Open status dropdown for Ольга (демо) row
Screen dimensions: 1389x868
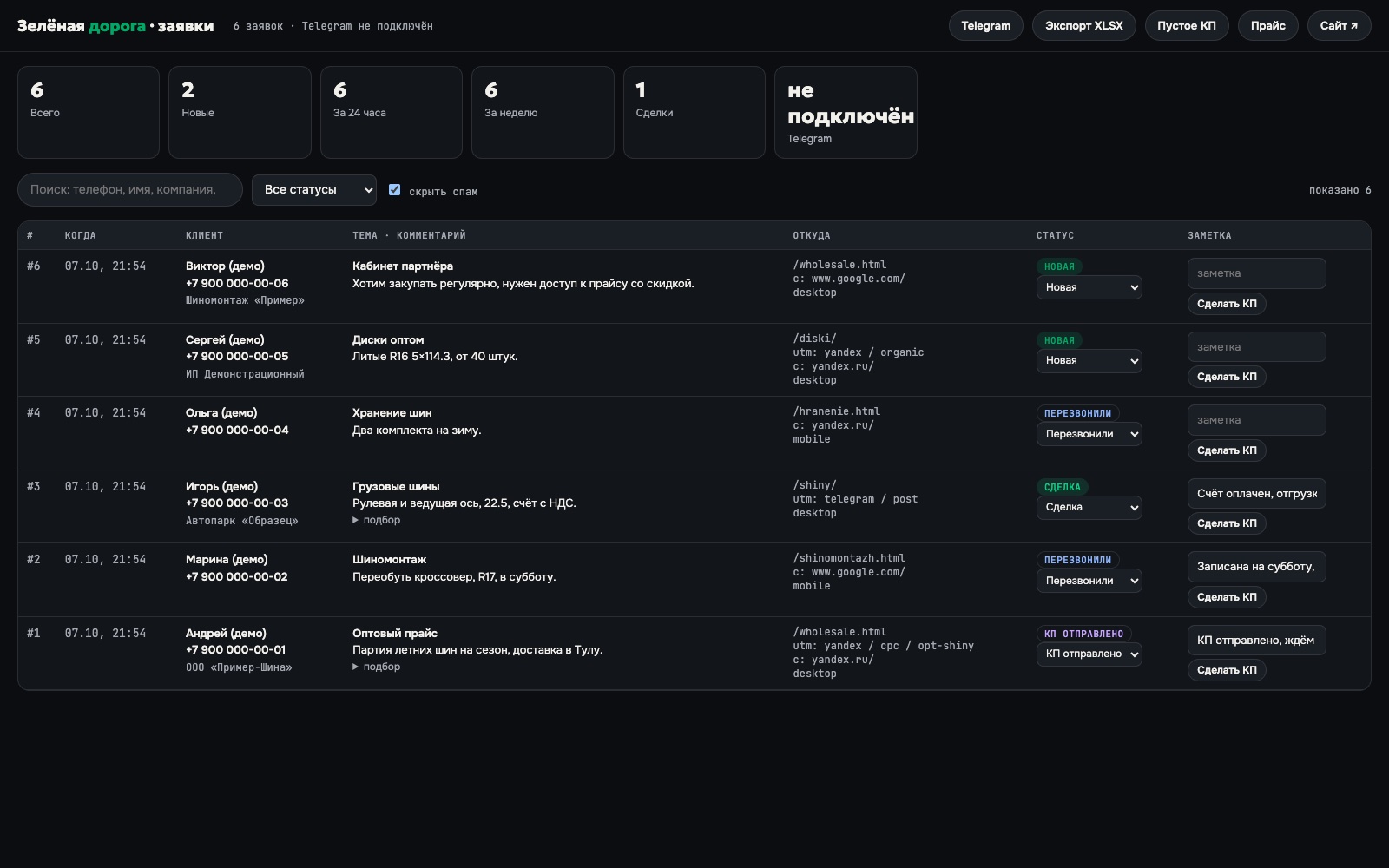coord(1089,434)
